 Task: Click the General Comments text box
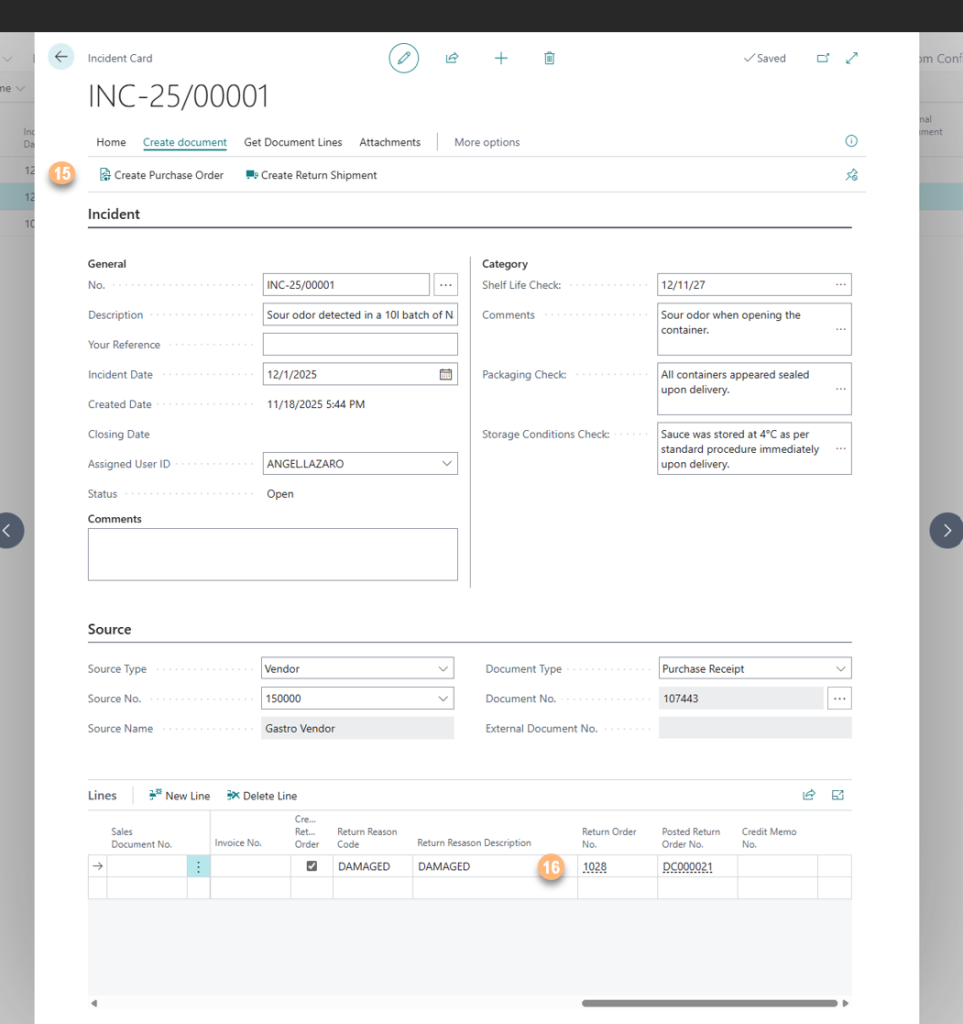click(x=273, y=554)
